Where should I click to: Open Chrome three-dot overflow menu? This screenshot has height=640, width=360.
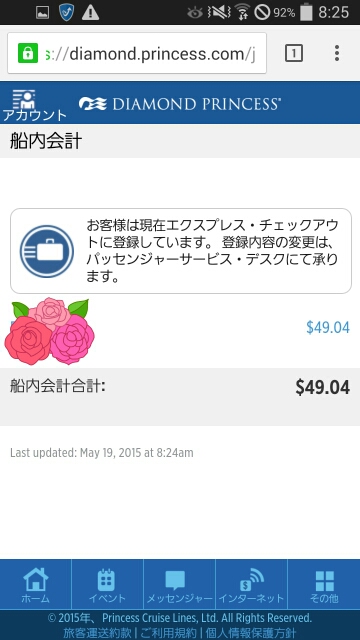(337, 53)
